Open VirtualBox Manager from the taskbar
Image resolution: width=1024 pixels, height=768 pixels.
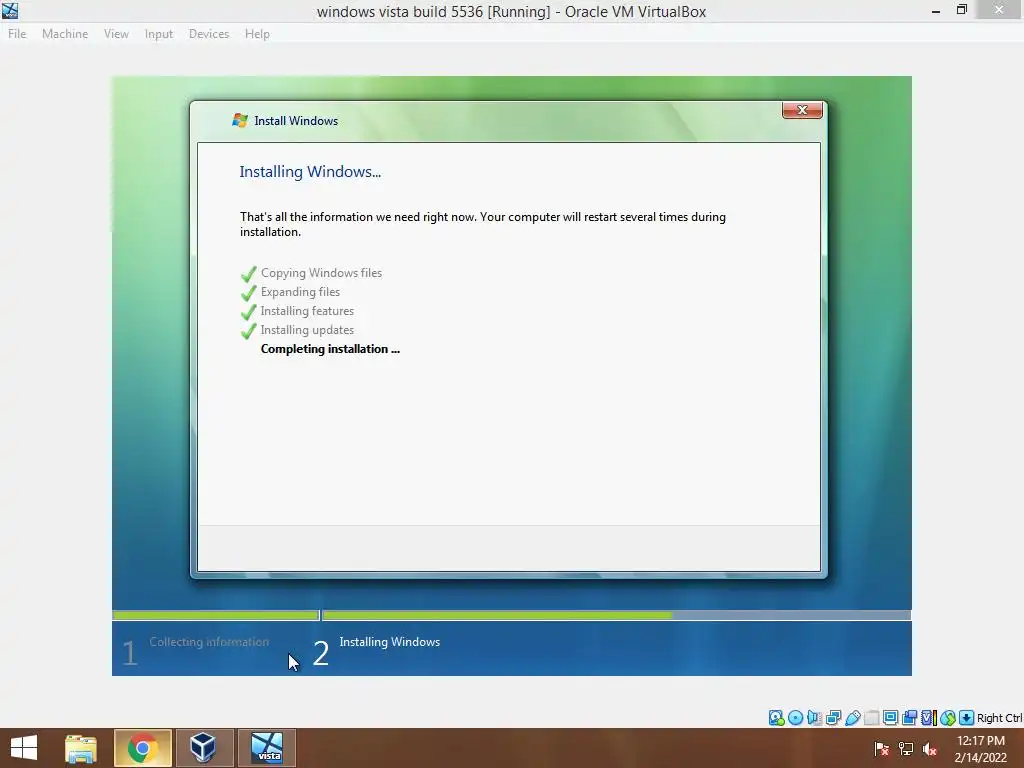pyautogui.click(x=204, y=748)
